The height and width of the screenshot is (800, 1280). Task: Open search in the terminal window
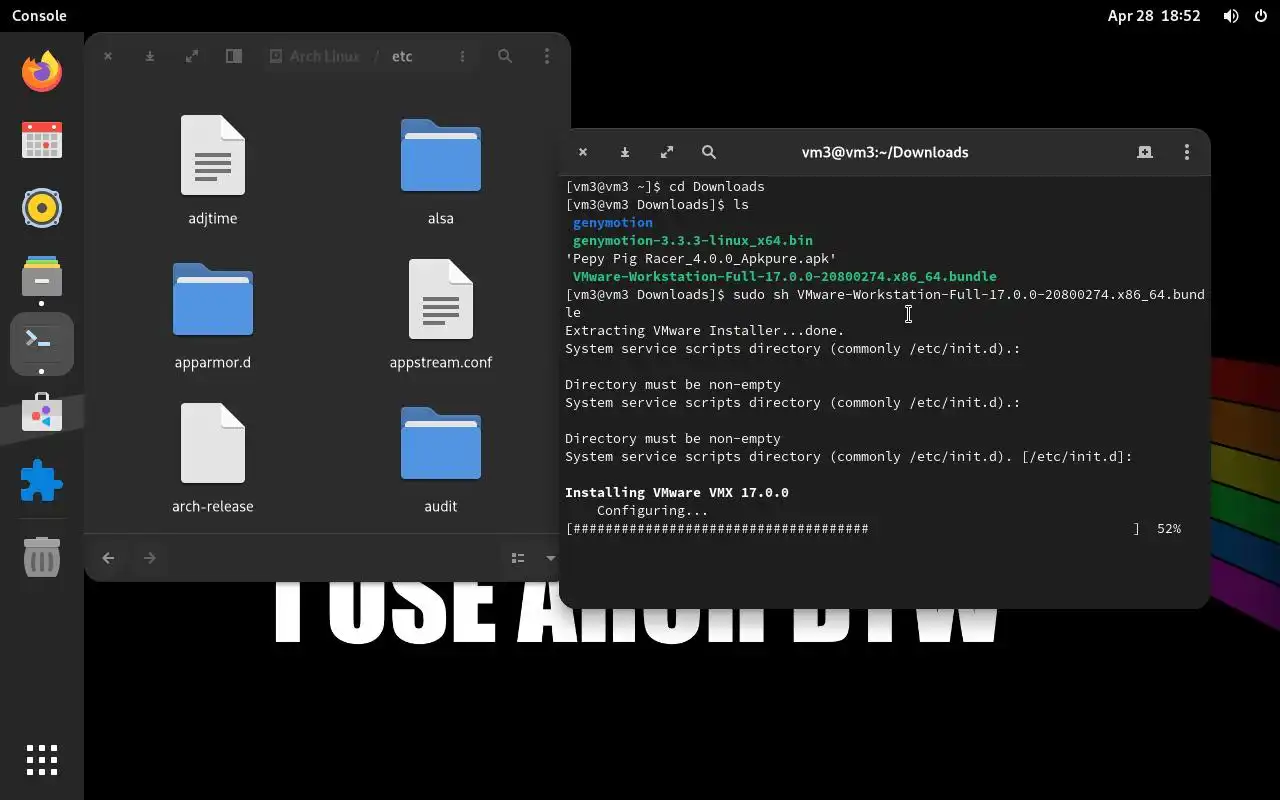pyautogui.click(x=709, y=152)
